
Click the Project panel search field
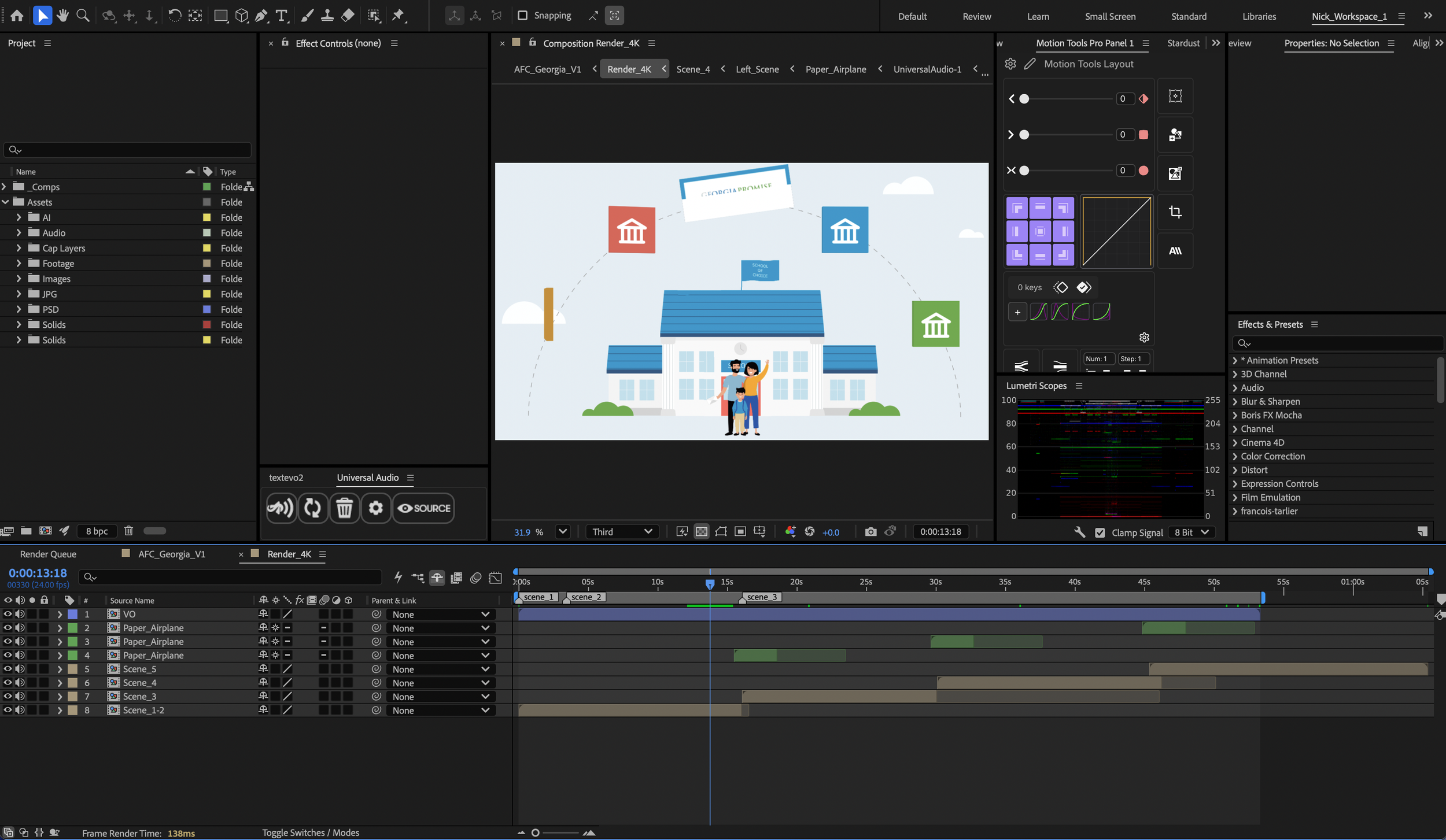pyautogui.click(x=127, y=150)
